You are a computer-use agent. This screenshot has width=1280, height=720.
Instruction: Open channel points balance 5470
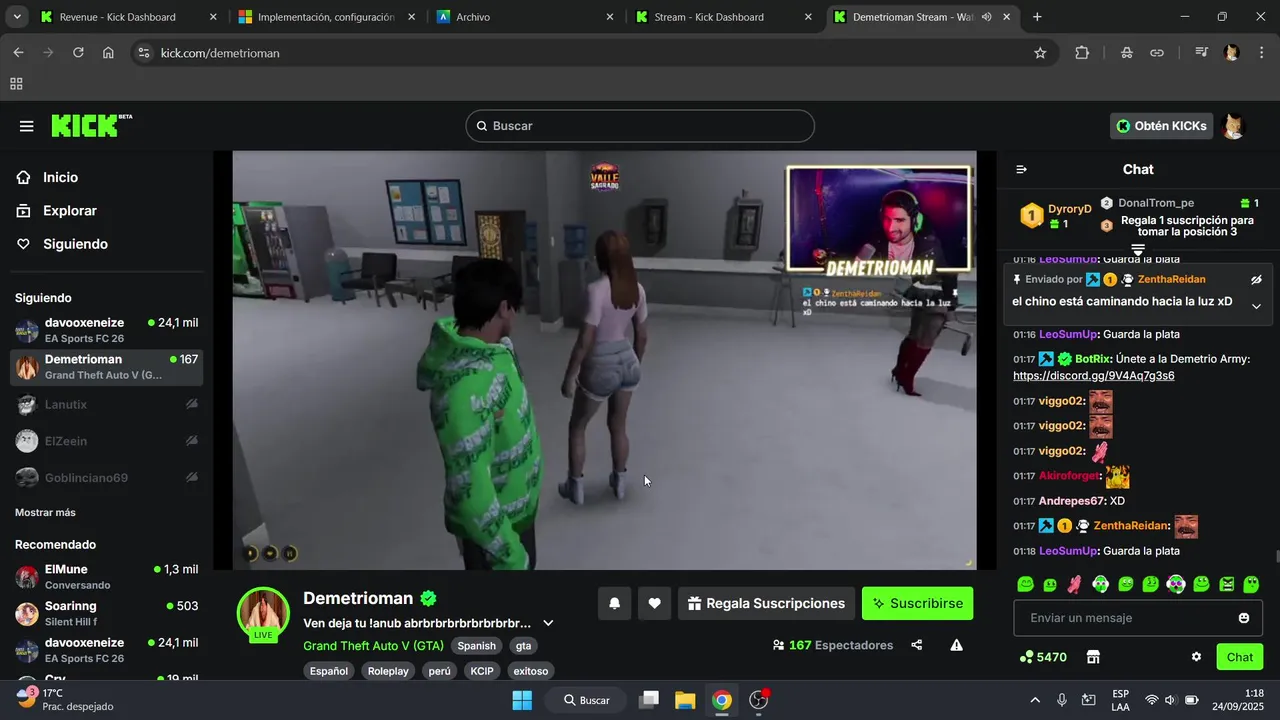[1043, 657]
